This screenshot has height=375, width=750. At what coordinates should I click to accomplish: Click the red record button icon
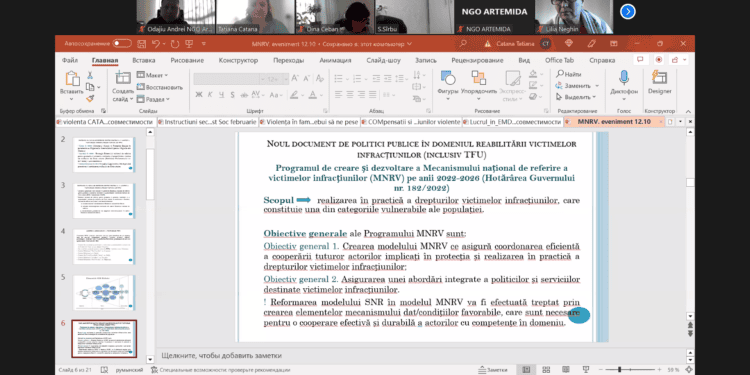point(659,60)
